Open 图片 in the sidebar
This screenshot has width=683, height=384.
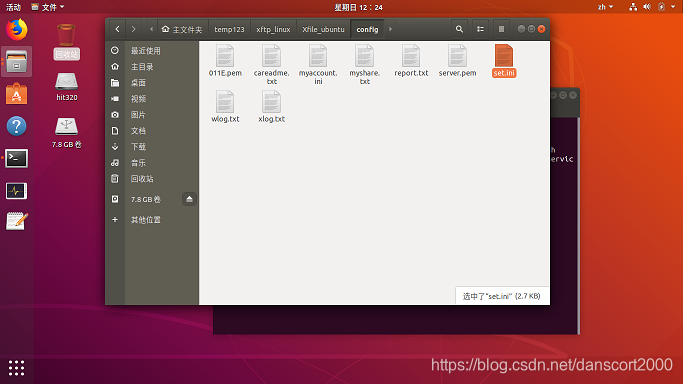(152, 115)
